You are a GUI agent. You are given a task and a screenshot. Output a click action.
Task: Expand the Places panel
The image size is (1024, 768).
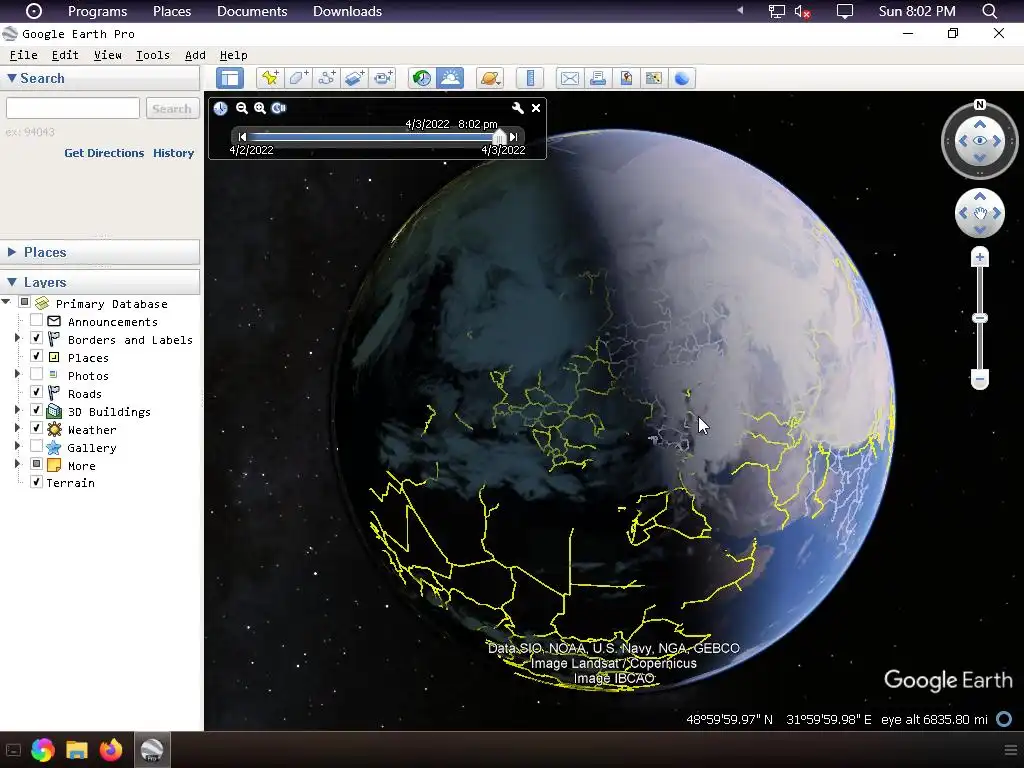click(12, 252)
